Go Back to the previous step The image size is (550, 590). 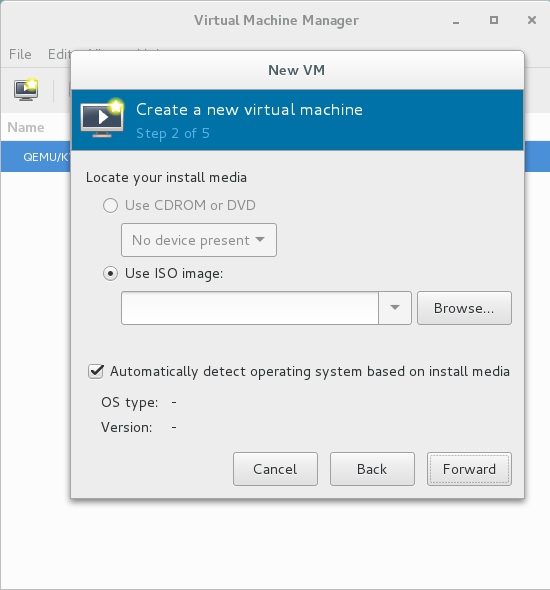[372, 469]
